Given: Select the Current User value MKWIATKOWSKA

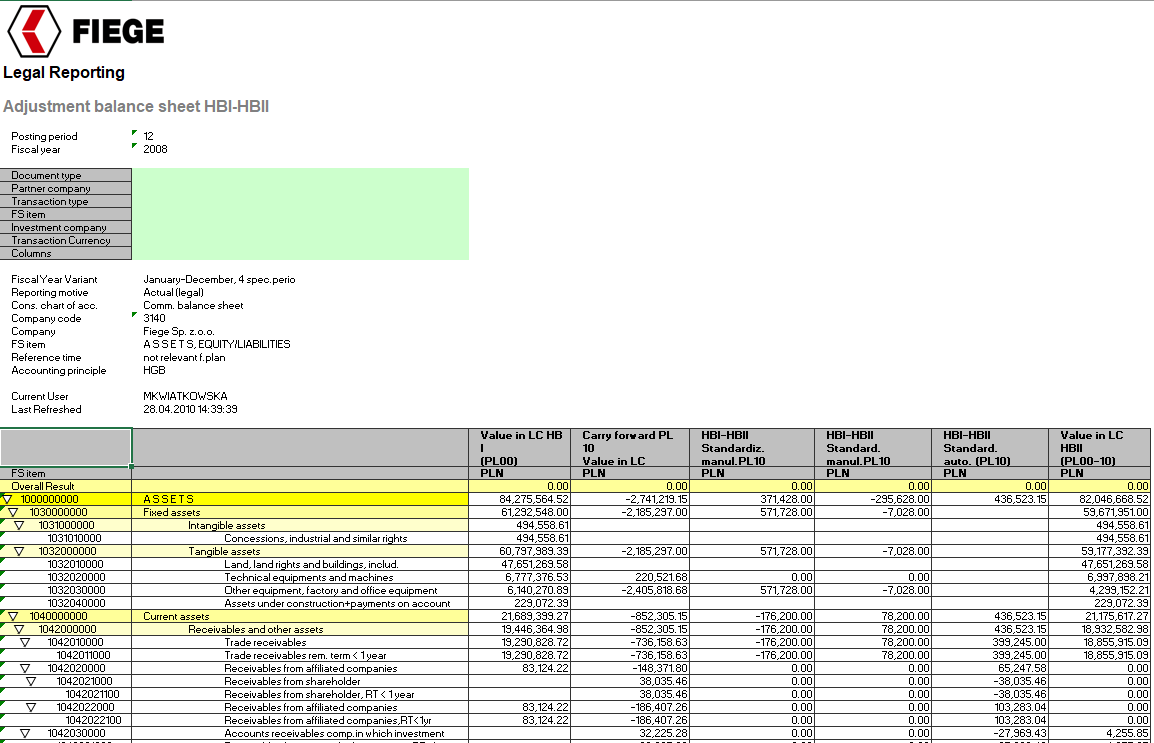Looking at the screenshot, I should pos(185,397).
